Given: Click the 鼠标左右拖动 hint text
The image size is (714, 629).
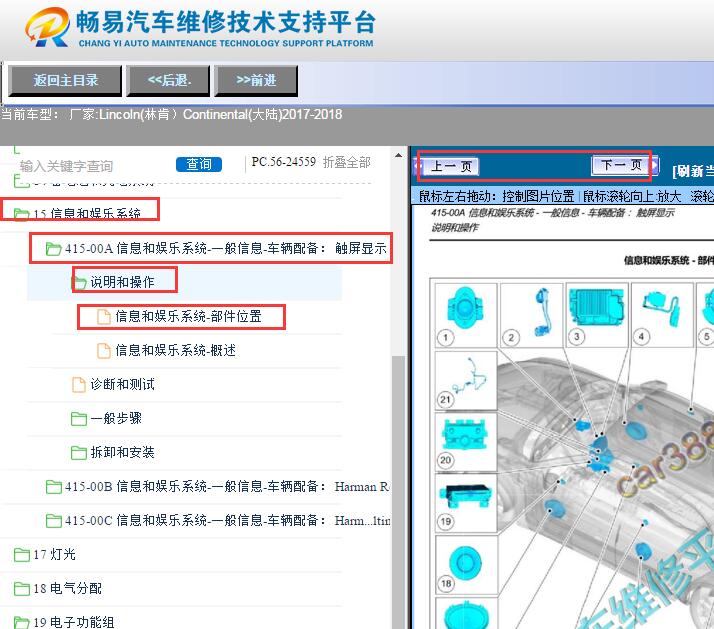Looking at the screenshot, I should point(496,196).
